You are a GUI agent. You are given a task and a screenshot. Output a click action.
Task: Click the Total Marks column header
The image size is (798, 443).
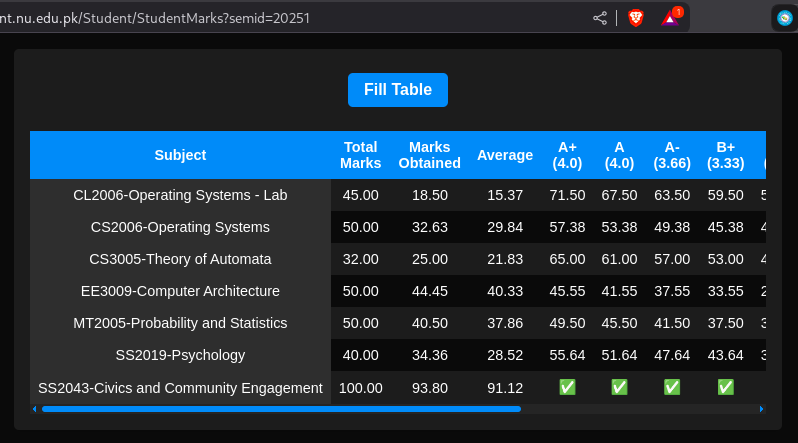click(360, 155)
